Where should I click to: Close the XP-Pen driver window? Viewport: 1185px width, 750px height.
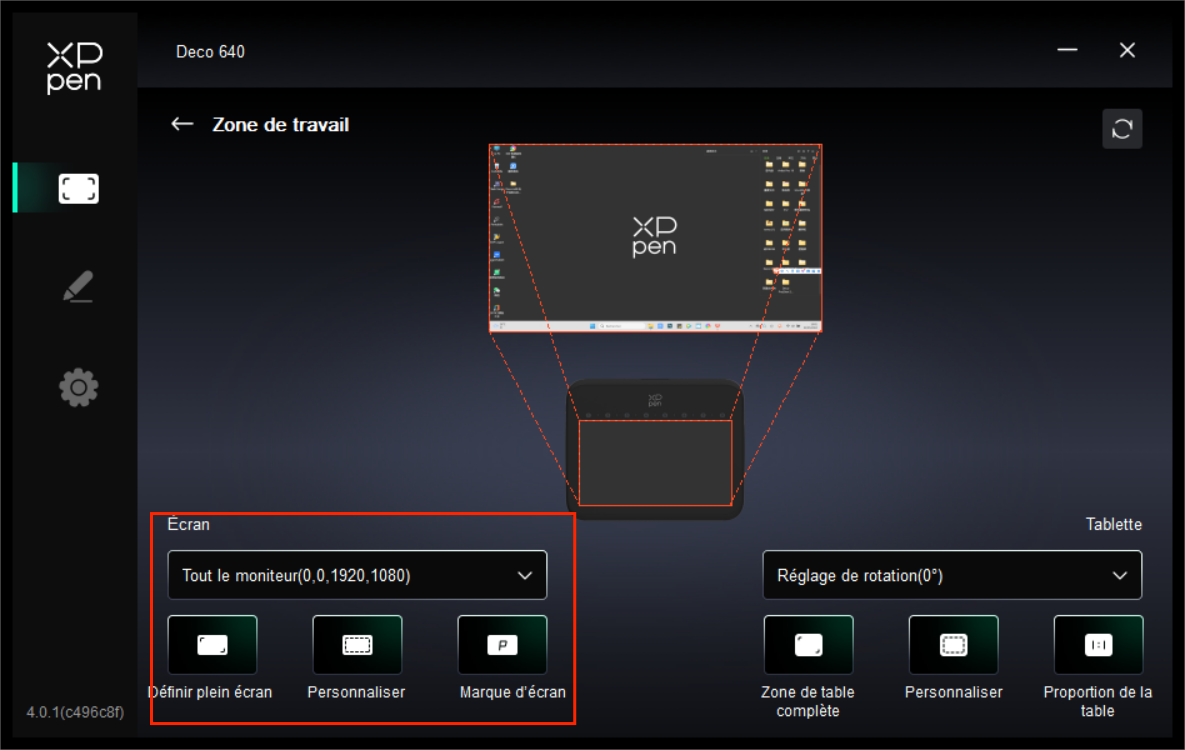tap(1127, 51)
